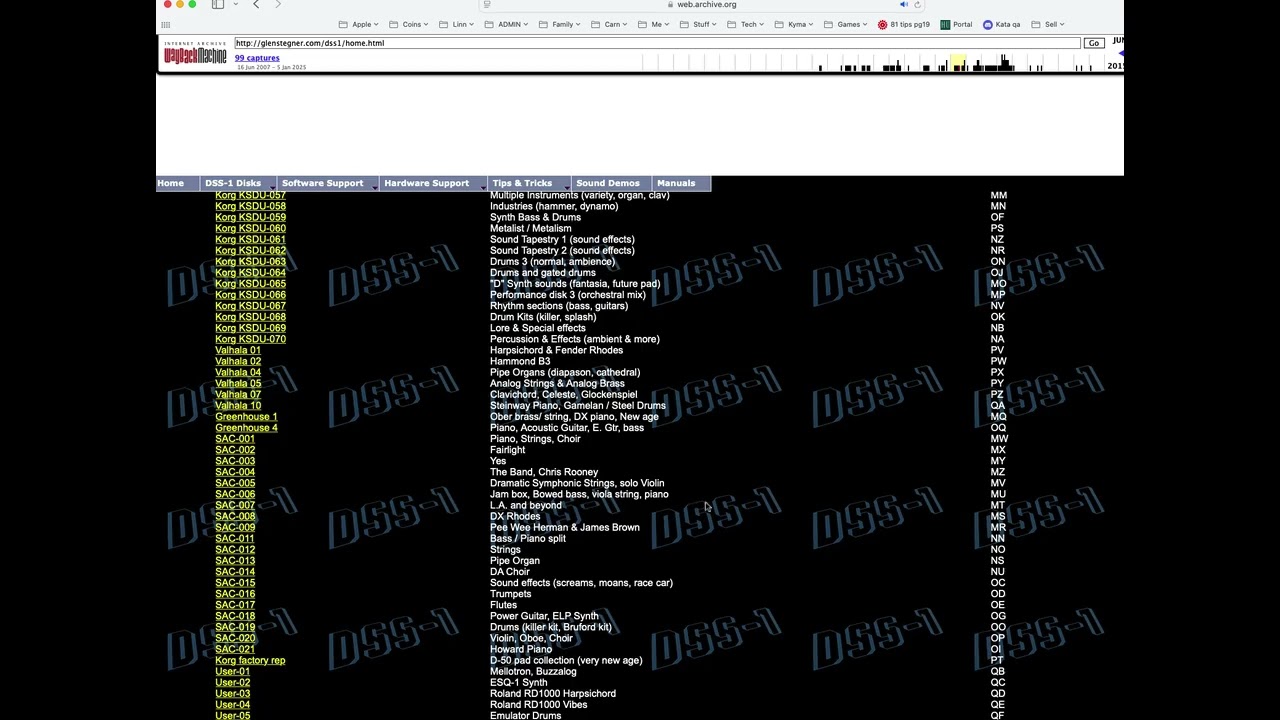Open the SAC-013 disk link
This screenshot has height=720, width=1280.
click(235, 560)
